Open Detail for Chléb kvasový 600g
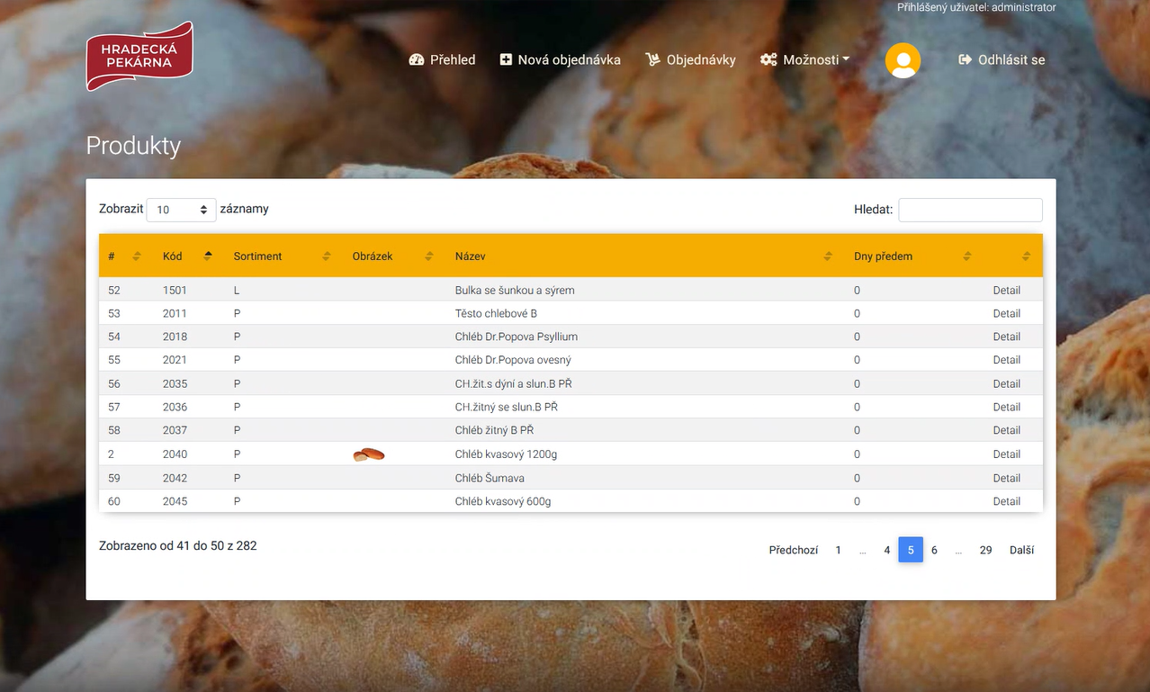The width and height of the screenshot is (1150, 692). tap(1006, 501)
